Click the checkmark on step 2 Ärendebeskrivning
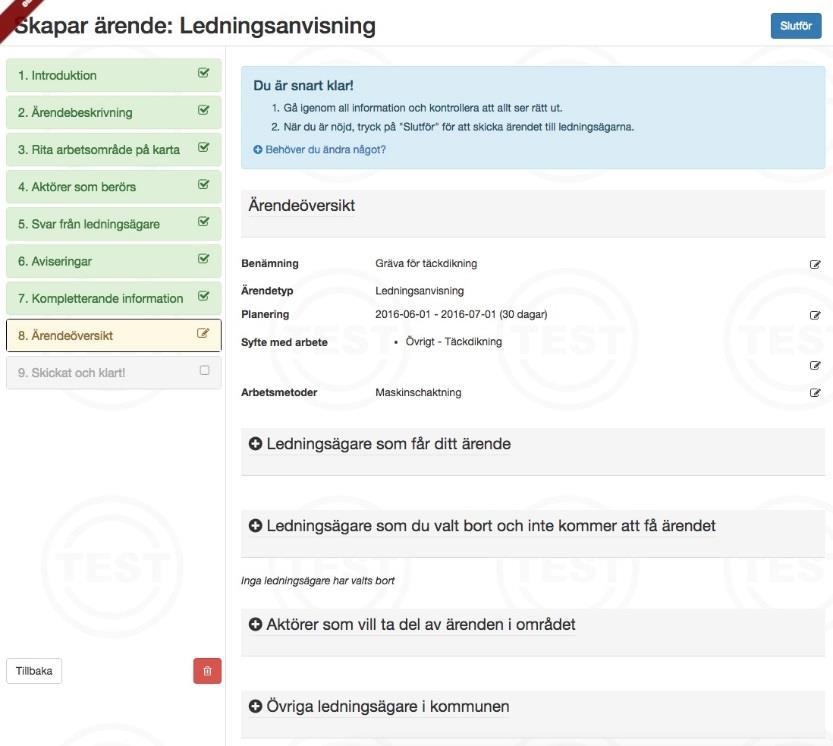833x746 pixels. [x=203, y=110]
